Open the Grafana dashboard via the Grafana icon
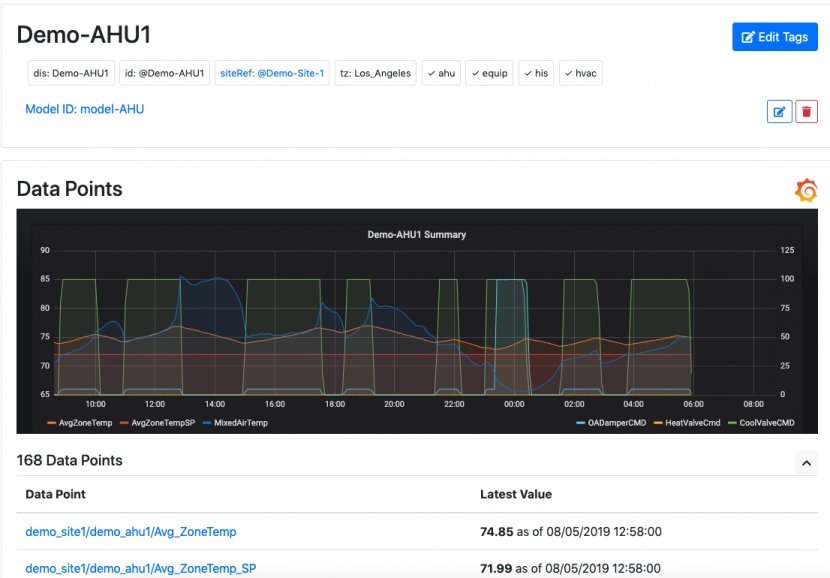Viewport: 830px width, 578px height. click(805, 190)
